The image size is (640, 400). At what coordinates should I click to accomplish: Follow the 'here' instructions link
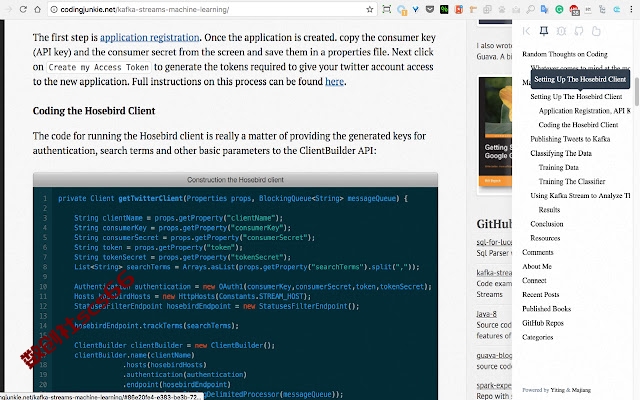(334, 82)
